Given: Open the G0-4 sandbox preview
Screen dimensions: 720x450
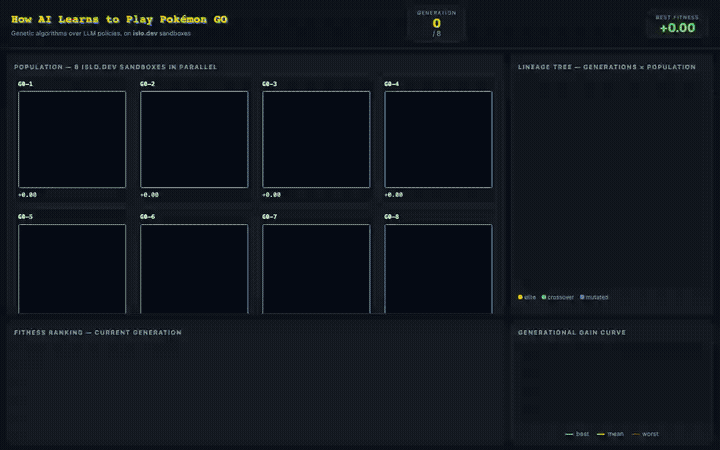Looking at the screenshot, I should click(439, 139).
